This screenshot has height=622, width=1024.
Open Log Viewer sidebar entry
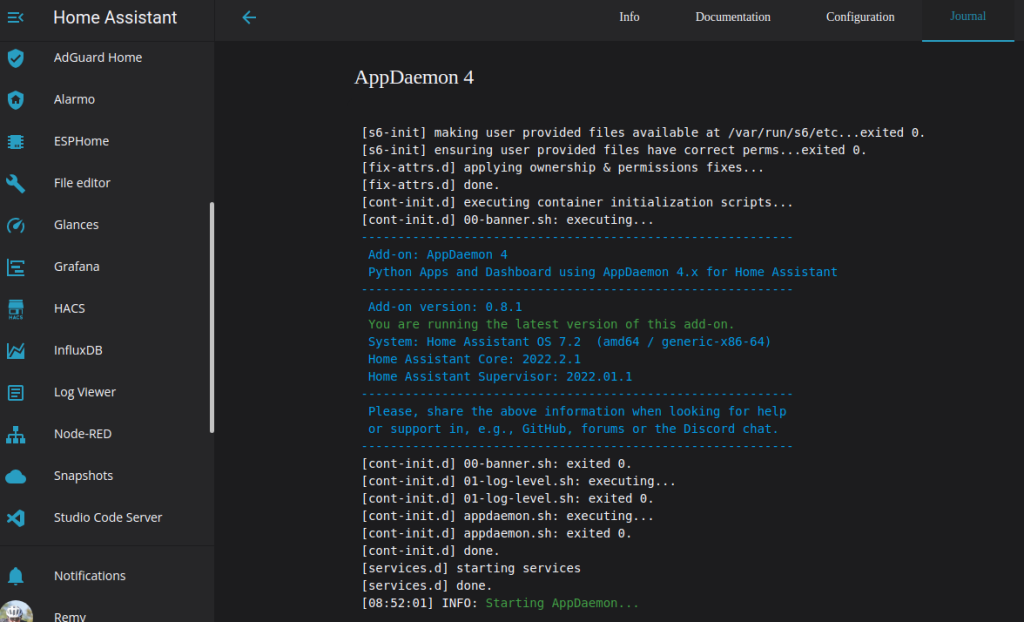tap(84, 392)
